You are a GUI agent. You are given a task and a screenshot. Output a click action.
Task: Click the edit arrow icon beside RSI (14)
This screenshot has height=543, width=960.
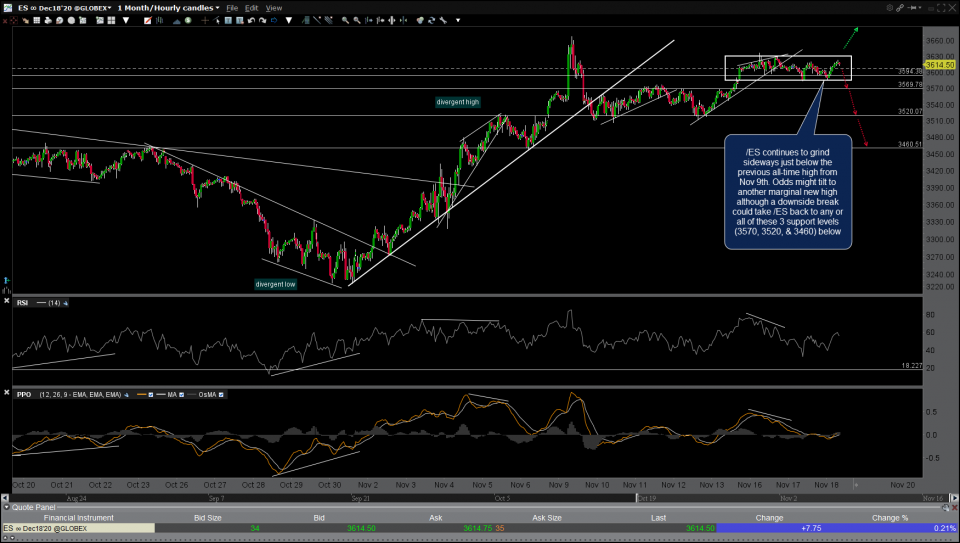coord(66,303)
